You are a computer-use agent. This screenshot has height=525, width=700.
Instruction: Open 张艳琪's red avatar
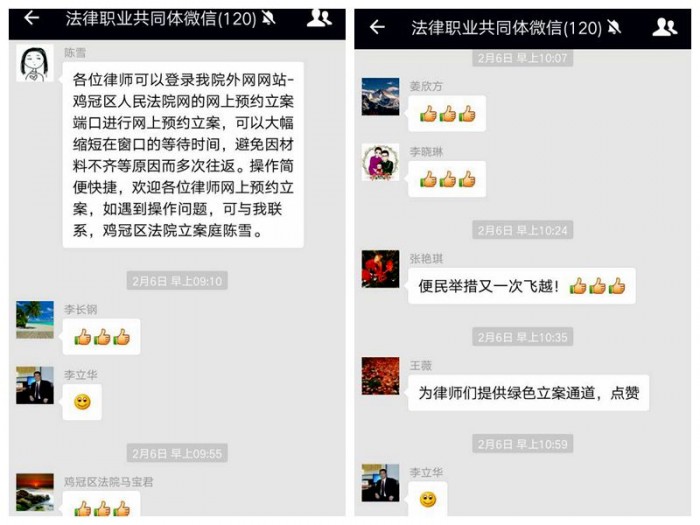click(380, 269)
